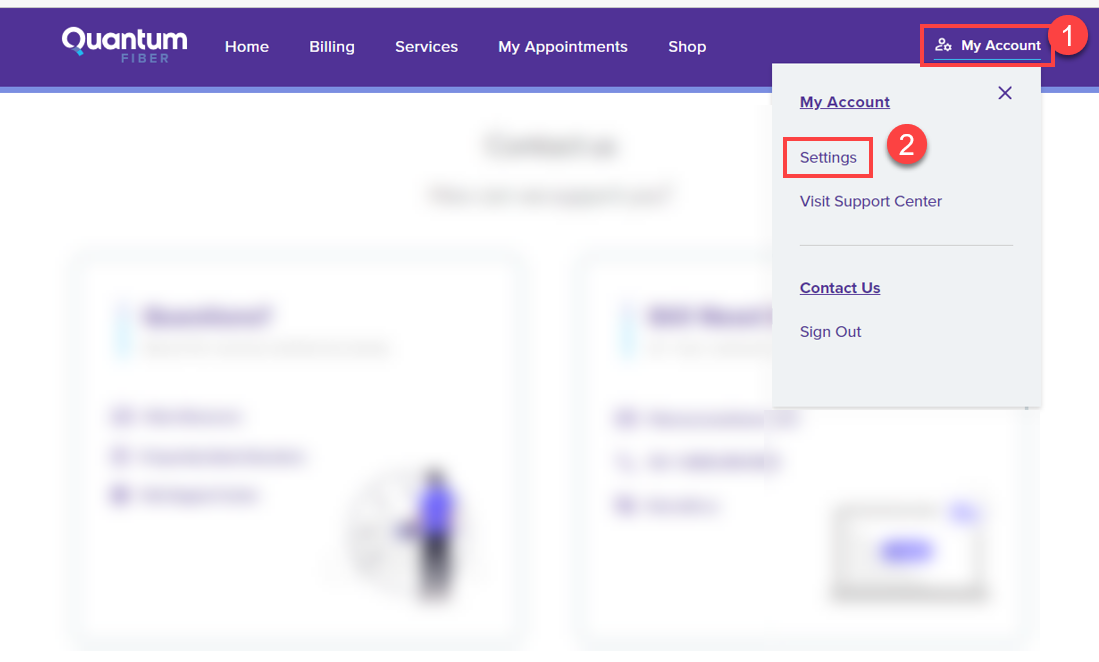Open Settings from the account menu
The height and width of the screenshot is (662, 1099).
(828, 157)
